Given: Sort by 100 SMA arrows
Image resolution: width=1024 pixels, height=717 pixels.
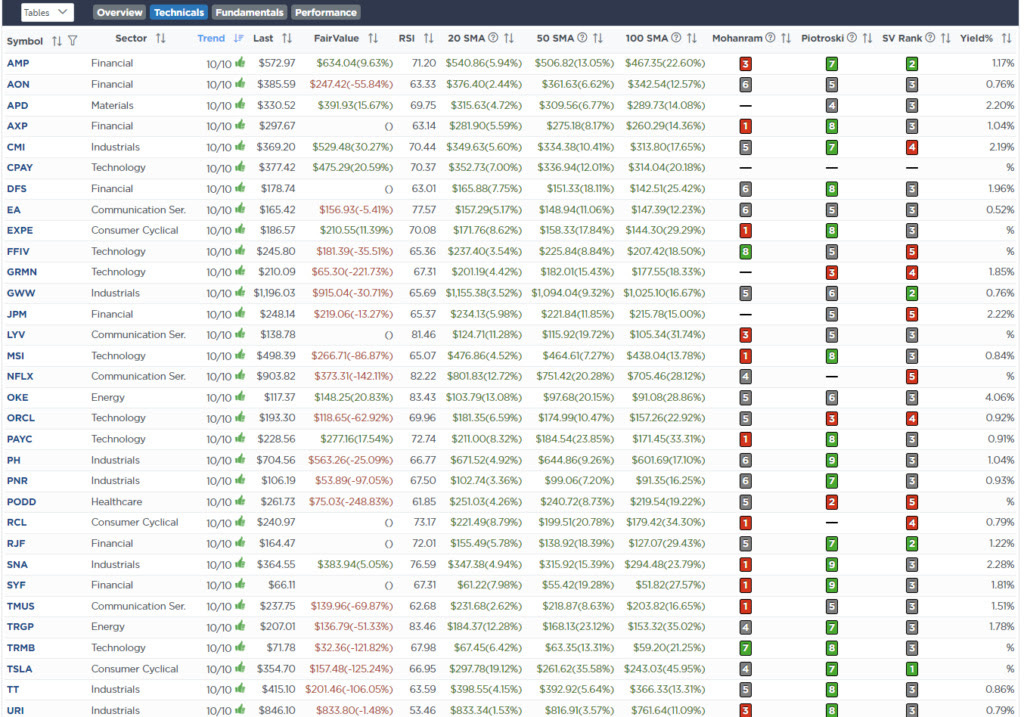Looking at the screenshot, I should 692,39.
